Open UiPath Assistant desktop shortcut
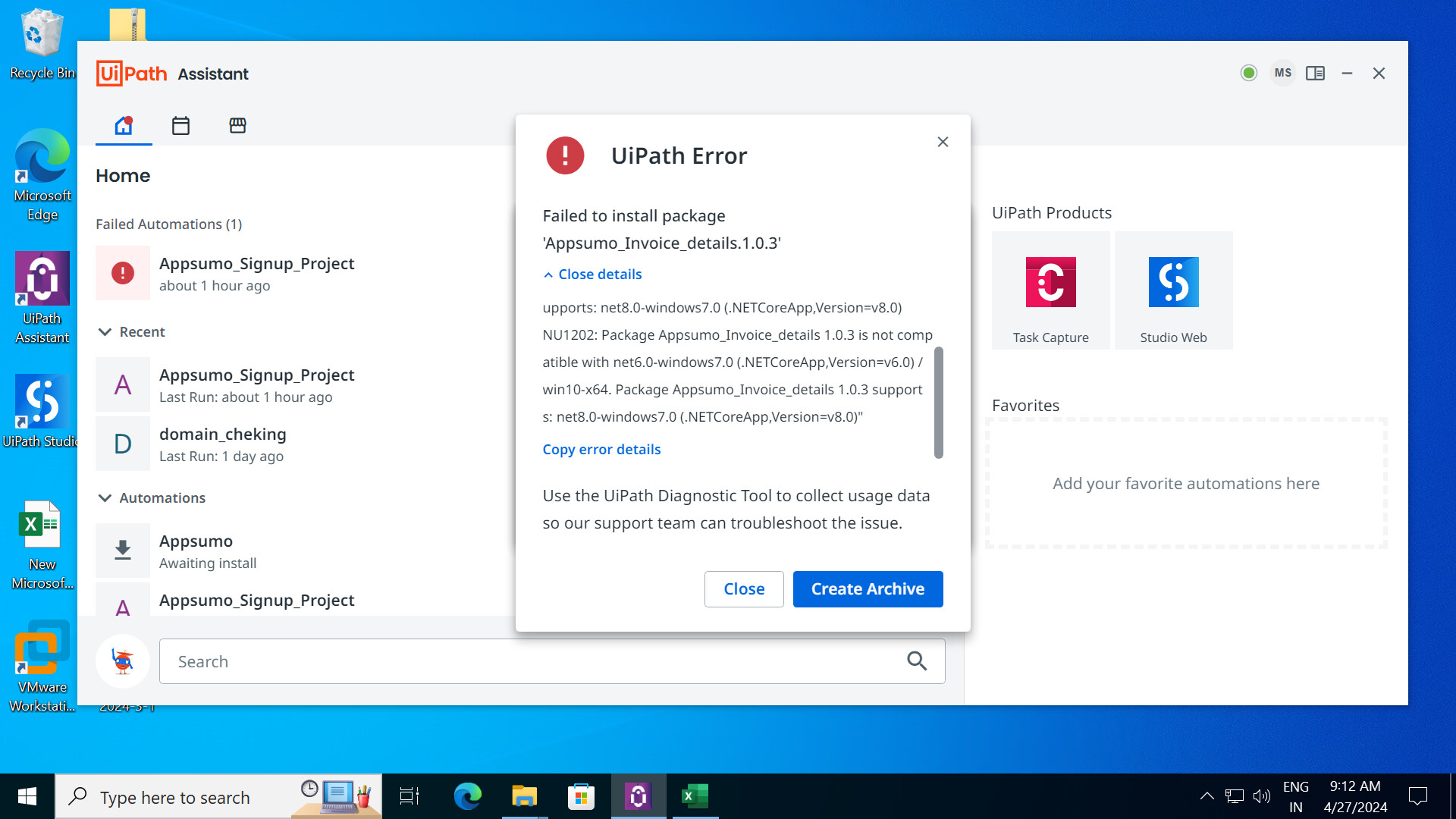The image size is (1456, 819). point(42,299)
